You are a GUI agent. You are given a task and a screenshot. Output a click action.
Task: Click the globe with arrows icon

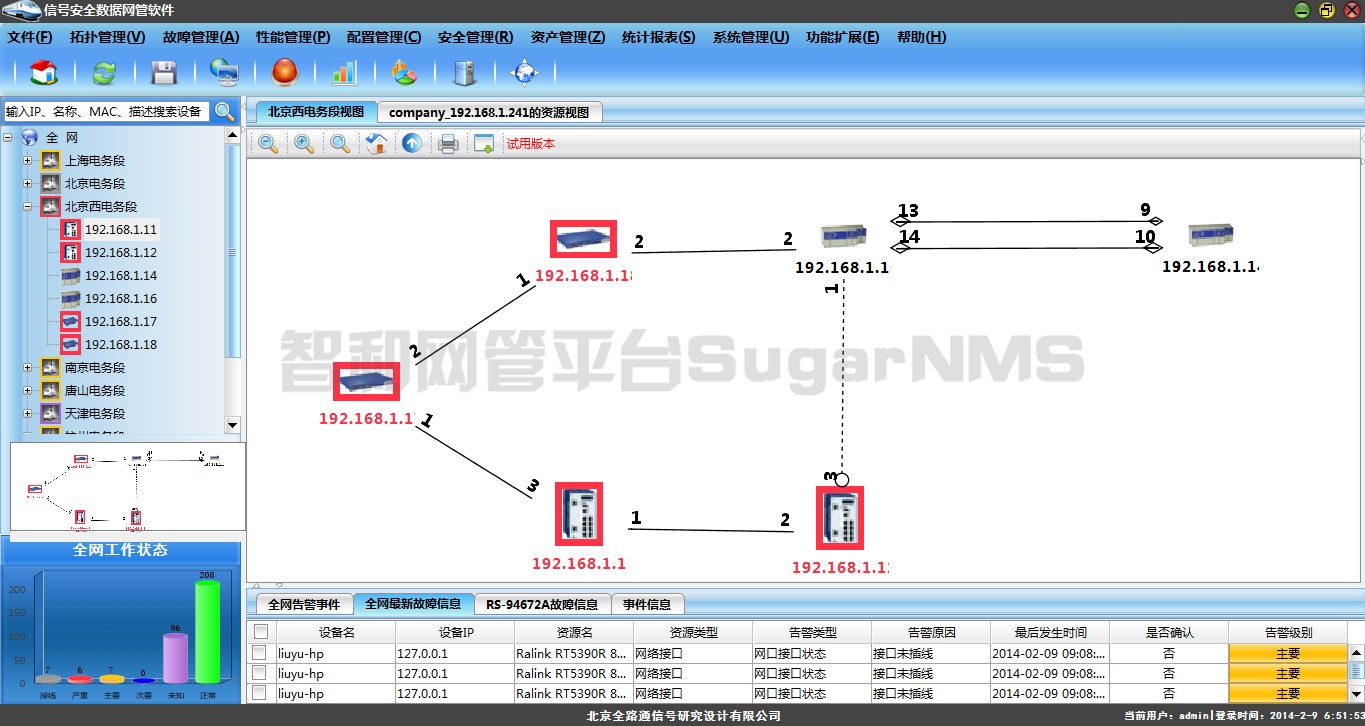pyautogui.click(x=524, y=72)
